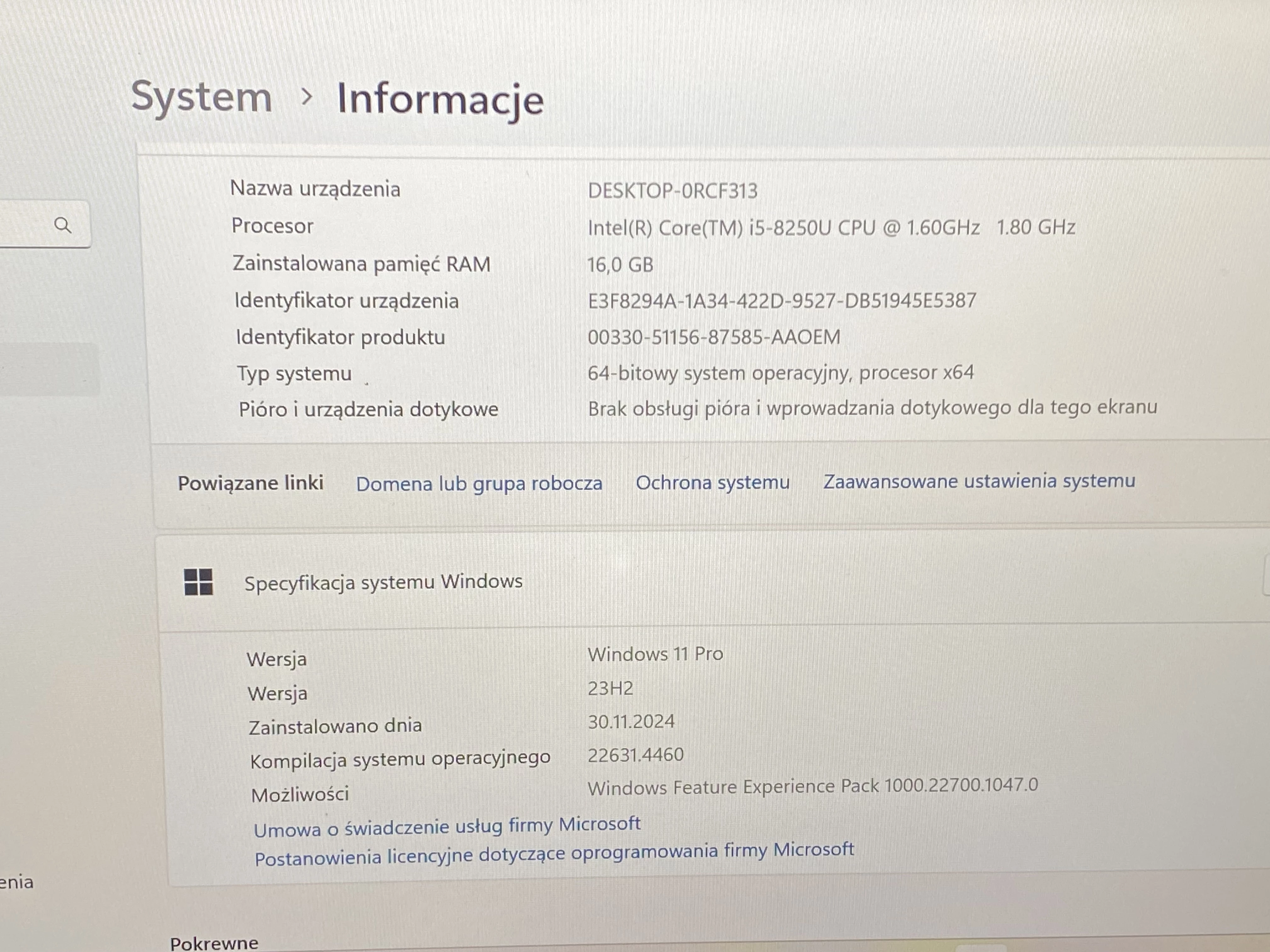Go back to System breadcrumb
This screenshot has width=1270, height=952.
click(x=202, y=98)
